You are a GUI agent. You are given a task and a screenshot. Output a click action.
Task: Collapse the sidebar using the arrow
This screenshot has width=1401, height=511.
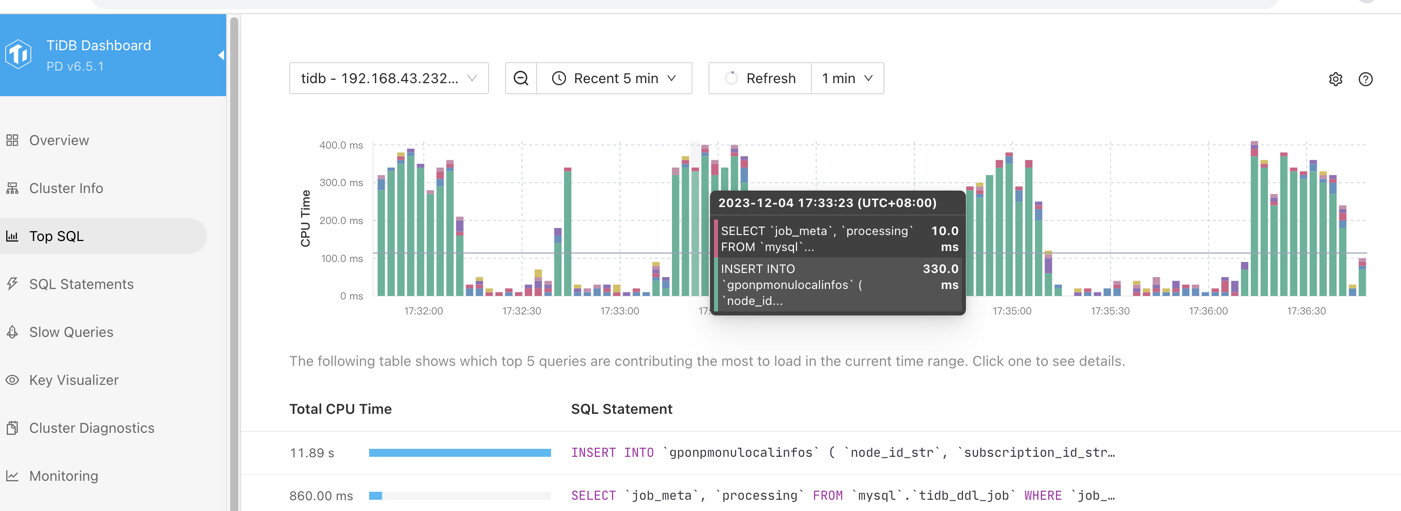coord(221,55)
